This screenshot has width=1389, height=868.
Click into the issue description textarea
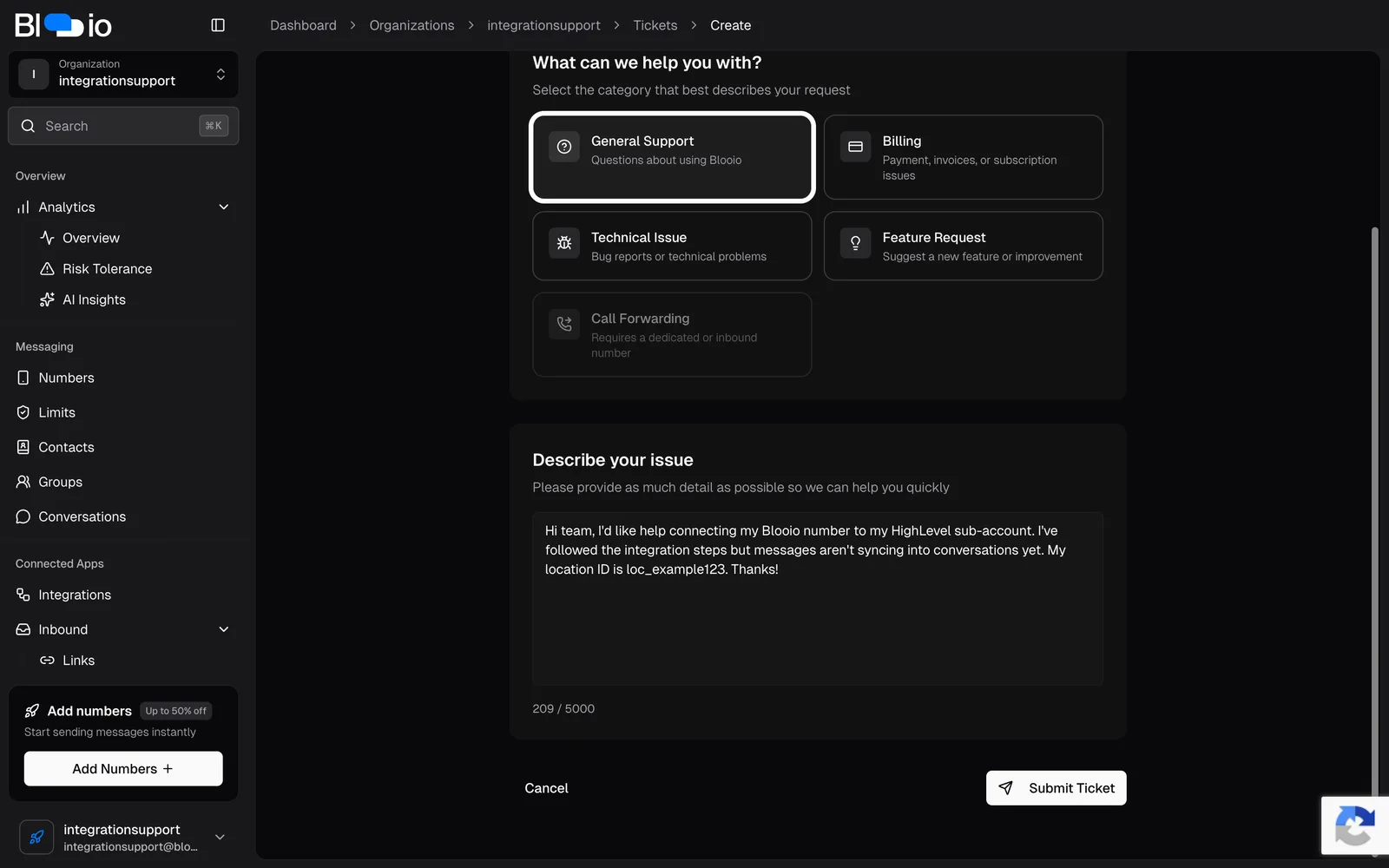(x=818, y=599)
